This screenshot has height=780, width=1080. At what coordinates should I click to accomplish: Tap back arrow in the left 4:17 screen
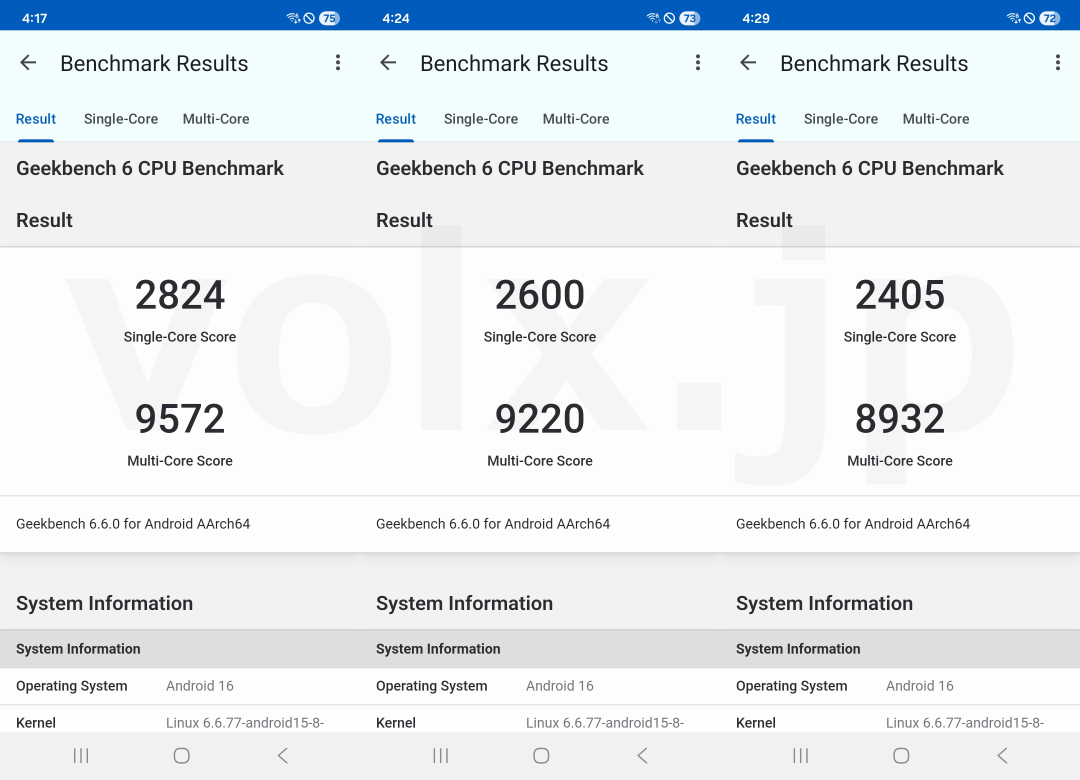28,63
